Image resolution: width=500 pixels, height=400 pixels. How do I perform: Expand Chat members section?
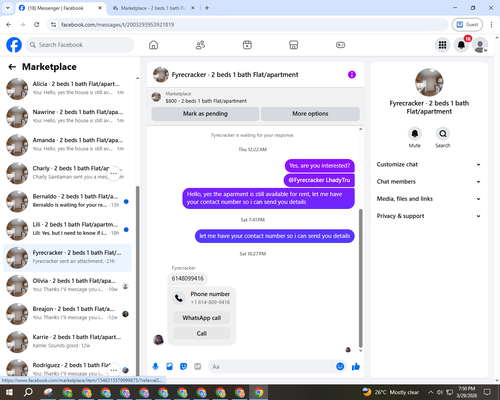[x=429, y=182]
